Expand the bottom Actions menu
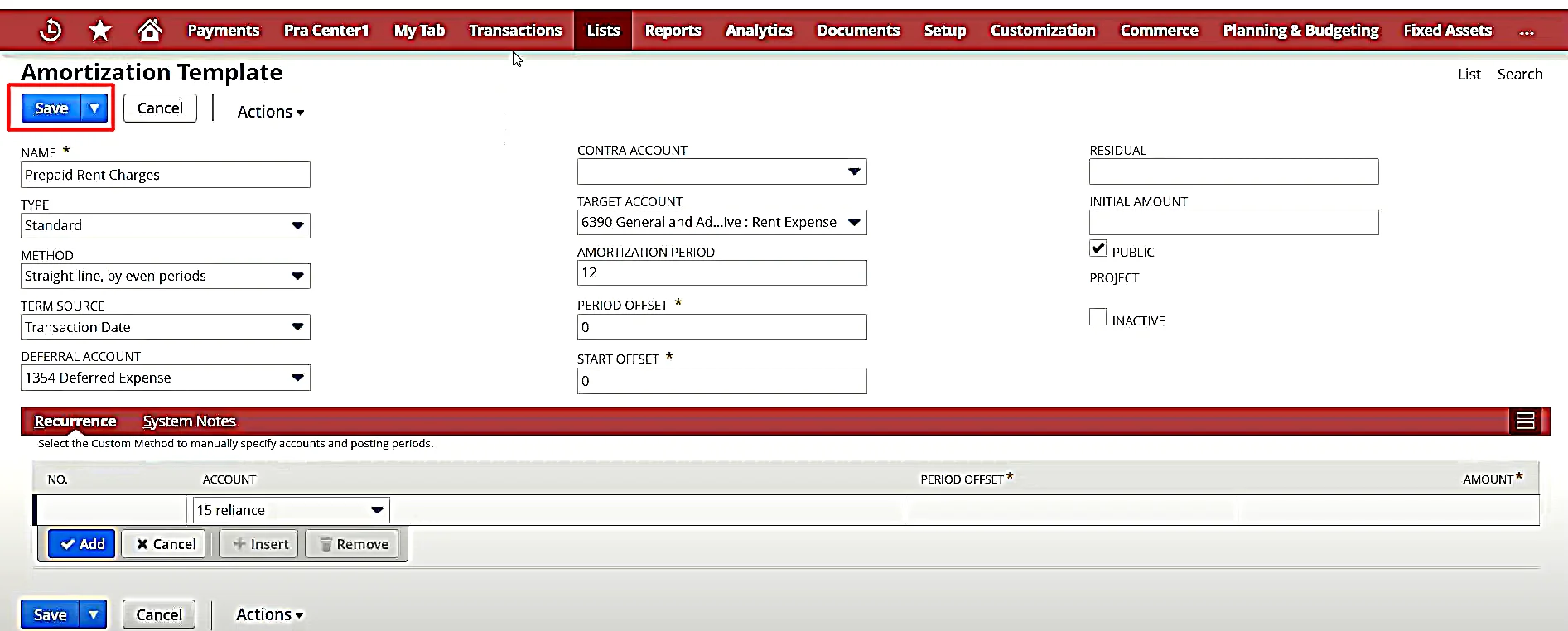 [269, 614]
